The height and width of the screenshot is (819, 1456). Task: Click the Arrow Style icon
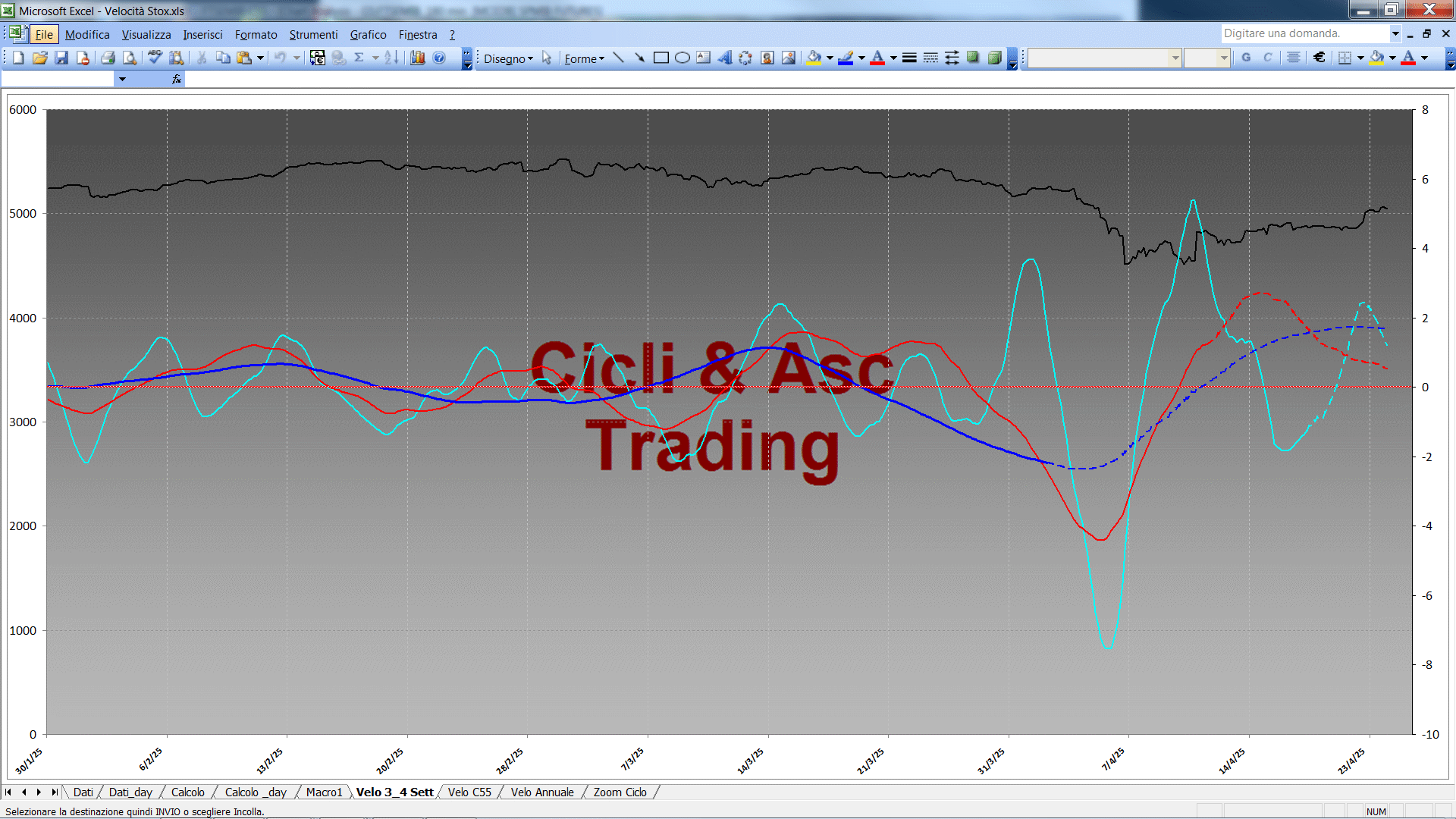click(x=952, y=58)
